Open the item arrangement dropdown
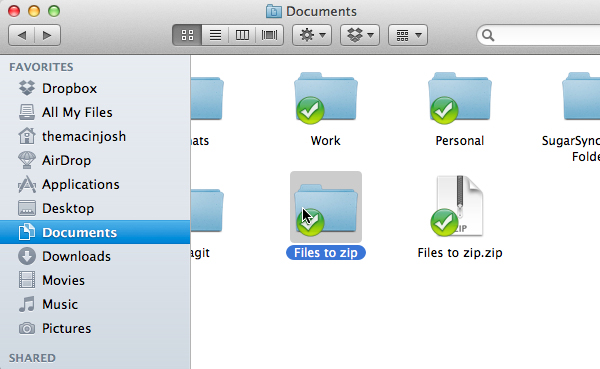Image resolution: width=600 pixels, height=369 pixels. click(x=408, y=35)
